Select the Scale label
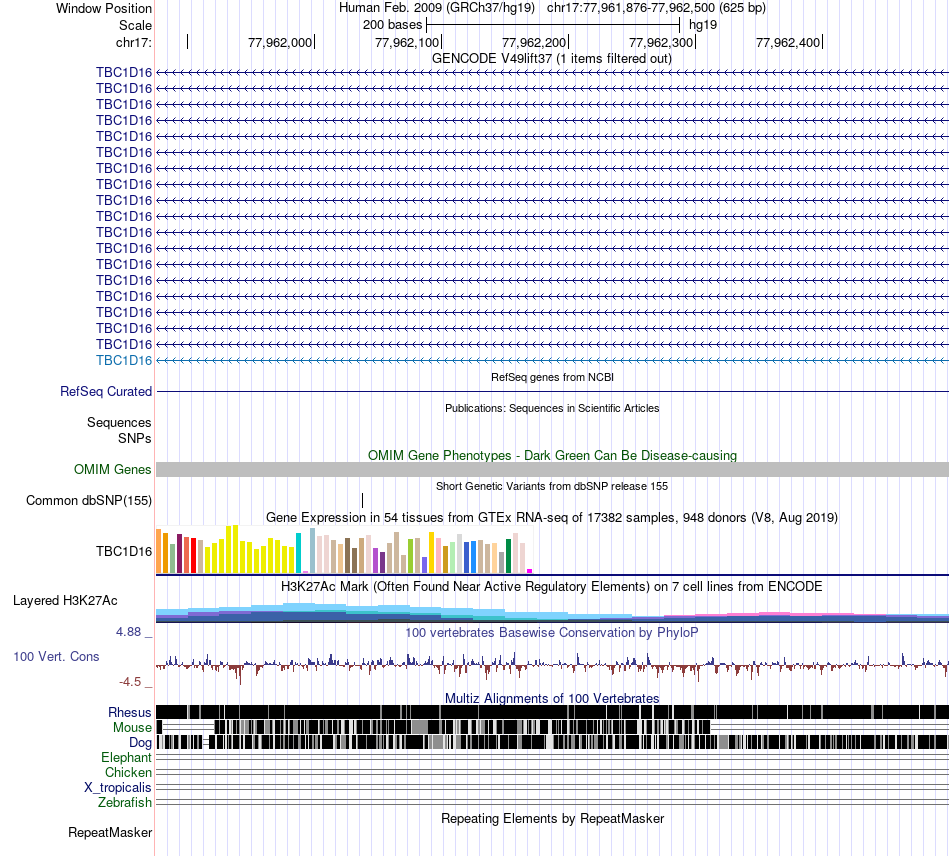The width and height of the screenshot is (950, 856). click(135, 25)
